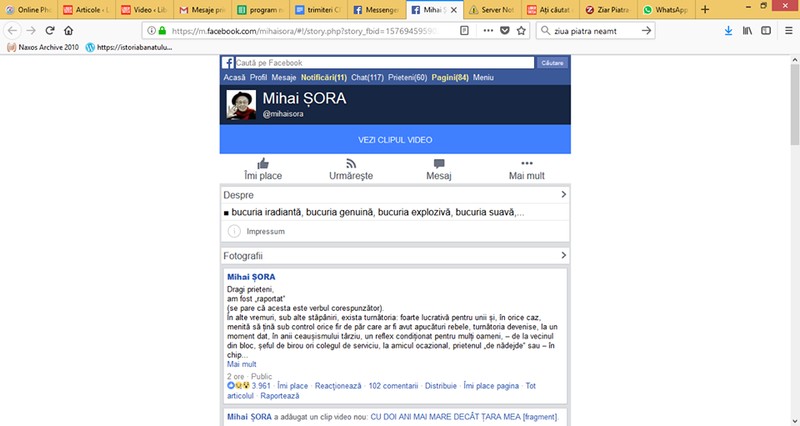Expand the Fotografii section arrow

pyautogui.click(x=563, y=255)
